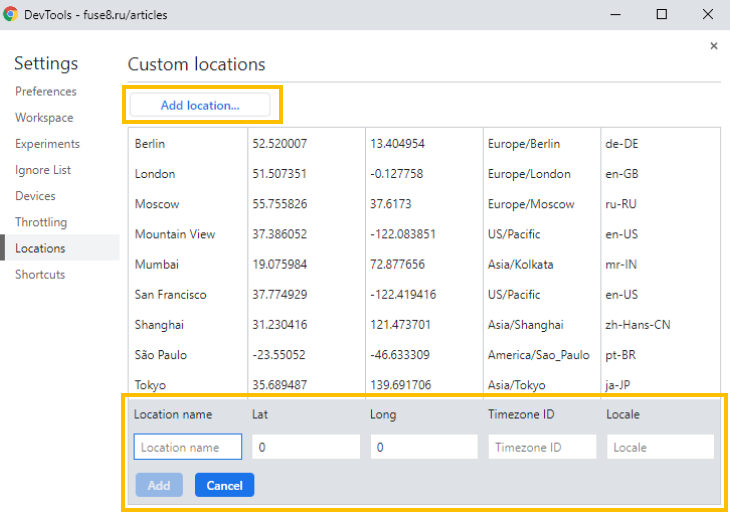Click the Add location button
Screen dimensions: 730x527
click(200, 105)
